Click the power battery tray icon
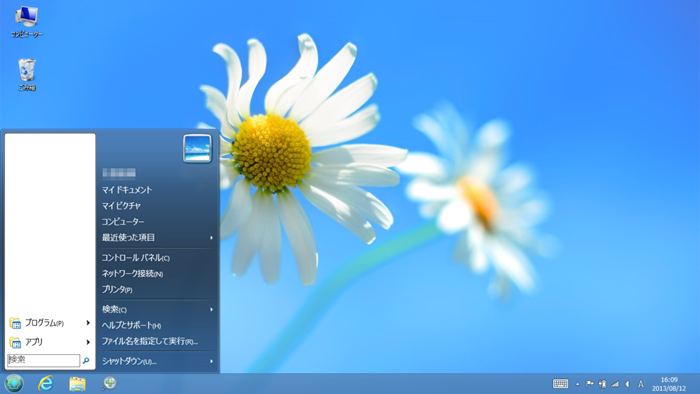 tap(602, 384)
